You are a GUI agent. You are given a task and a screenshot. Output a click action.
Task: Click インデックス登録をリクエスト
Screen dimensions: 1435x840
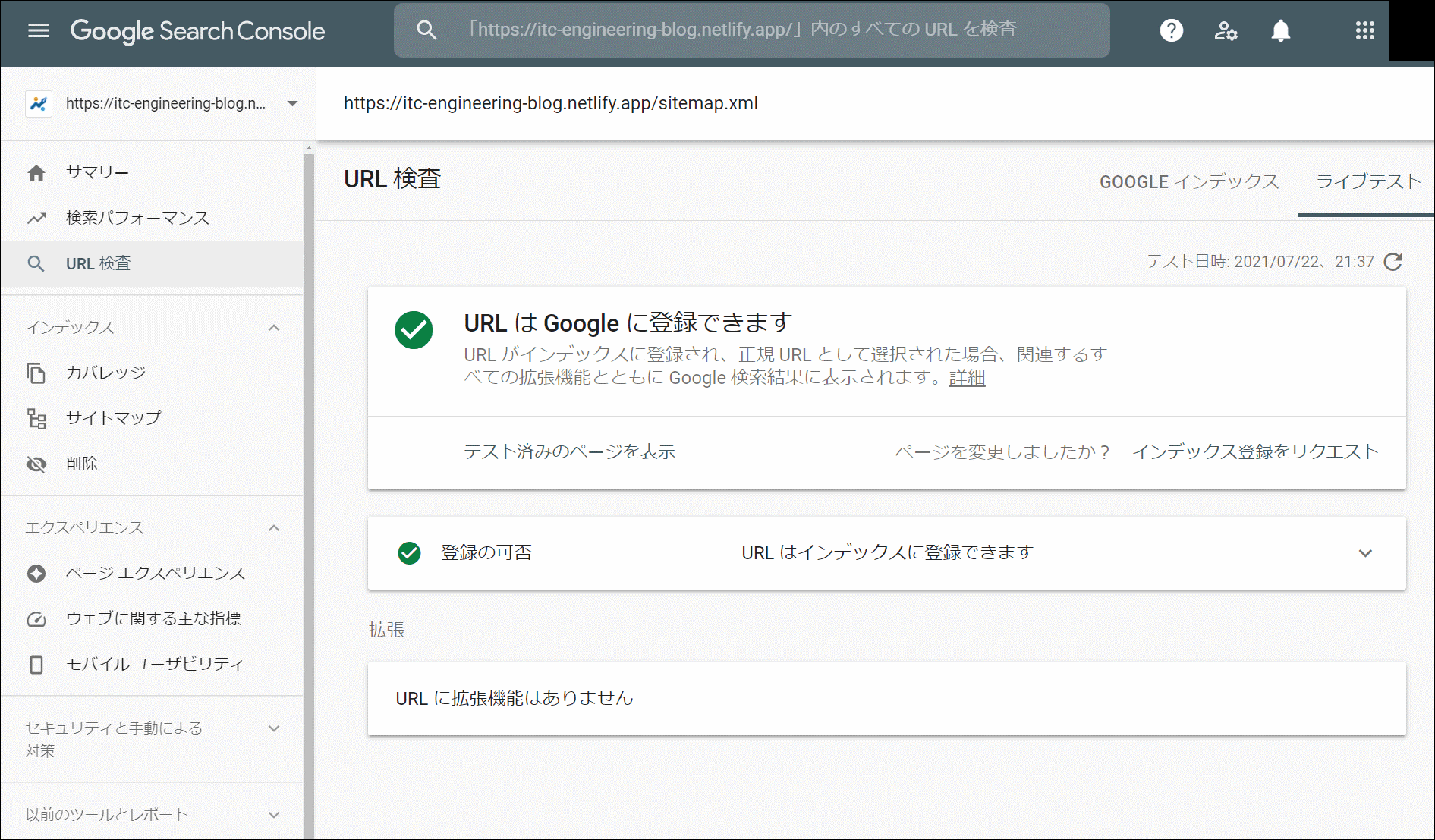click(1255, 452)
